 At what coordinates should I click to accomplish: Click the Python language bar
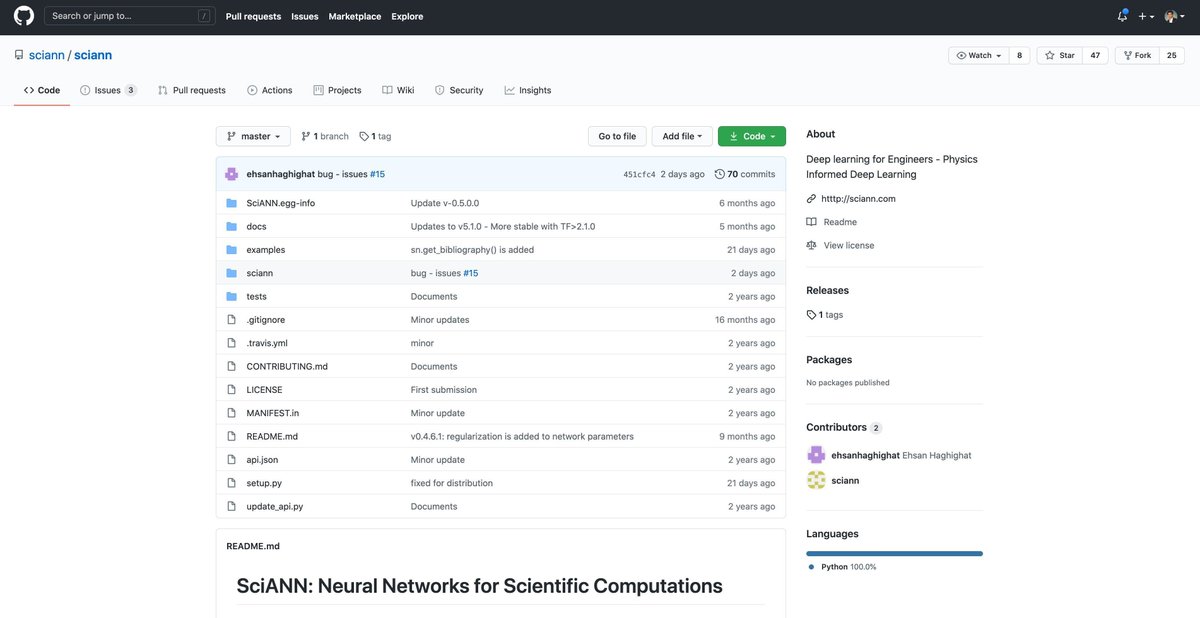[894, 553]
